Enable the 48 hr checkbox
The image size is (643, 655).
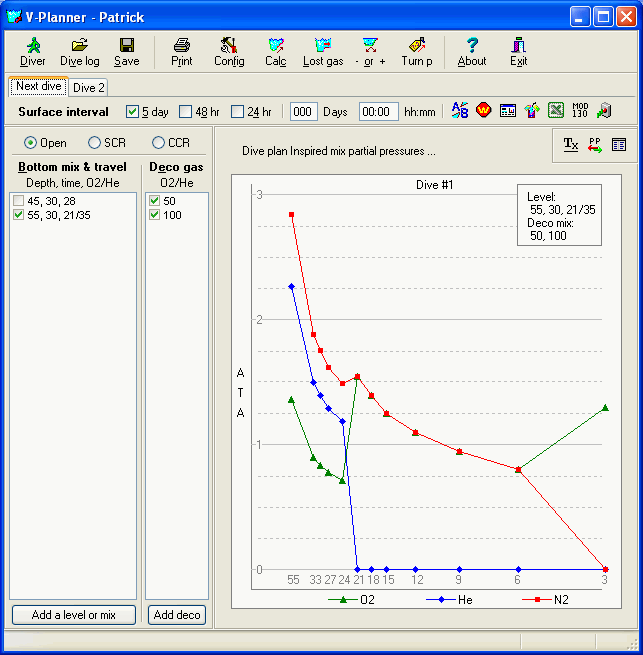pyautogui.click(x=185, y=112)
